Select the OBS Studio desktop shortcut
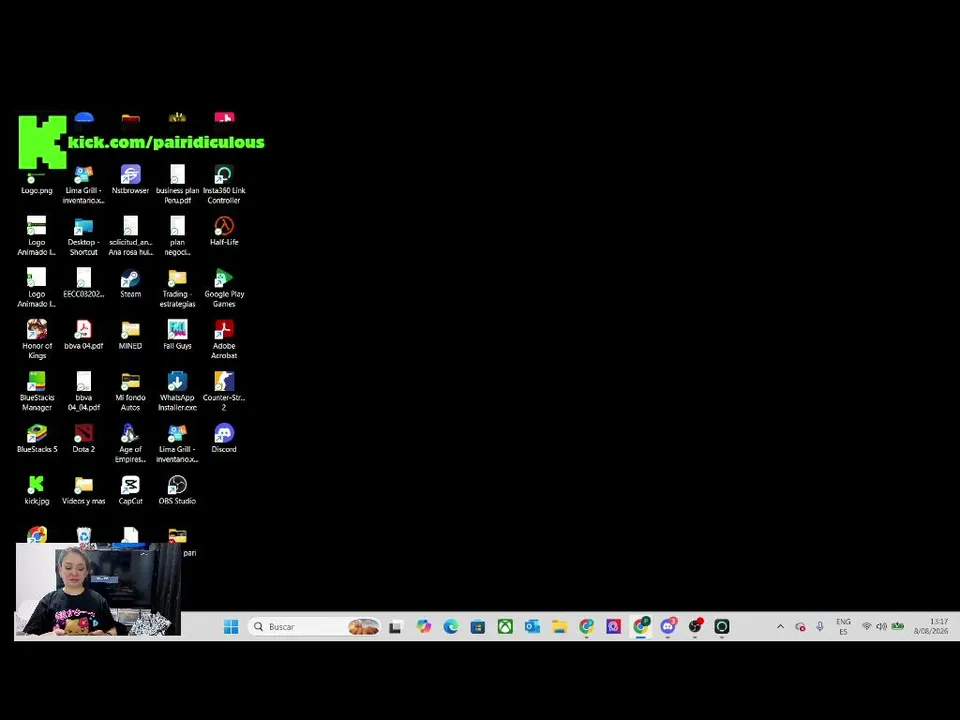The image size is (960, 720). [178, 490]
